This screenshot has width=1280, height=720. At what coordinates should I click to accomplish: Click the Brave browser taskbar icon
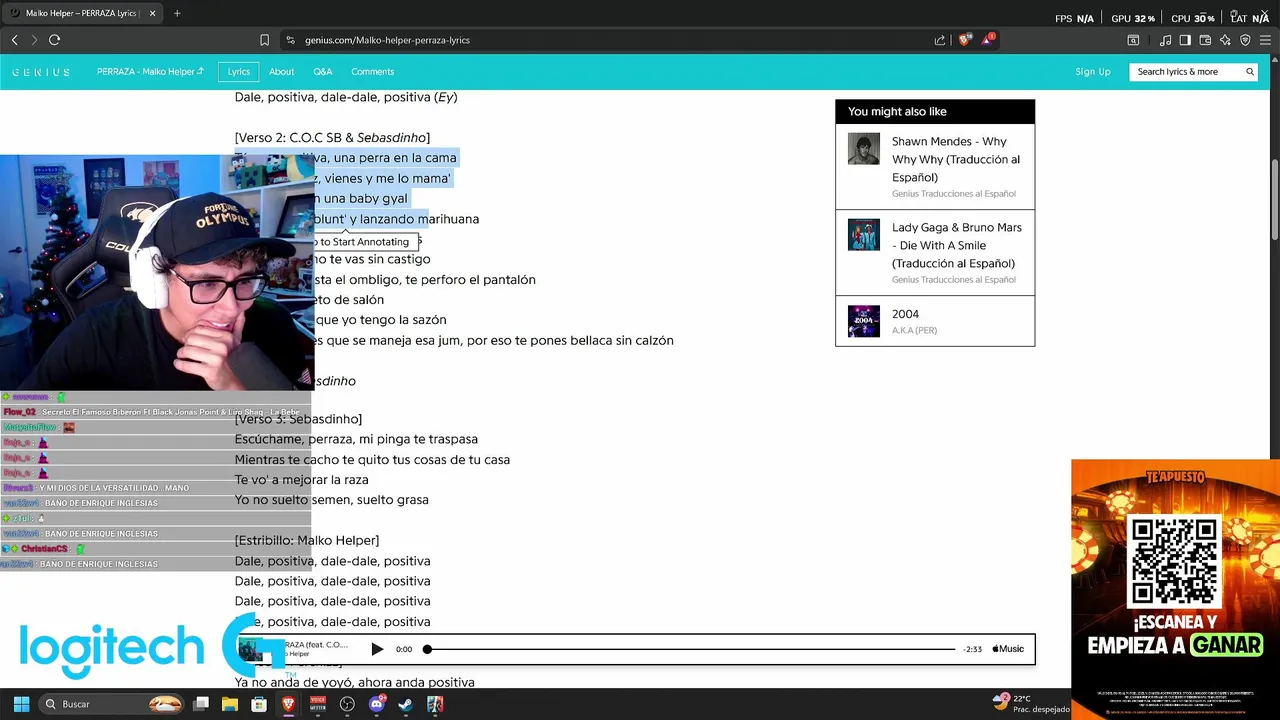(x=288, y=704)
